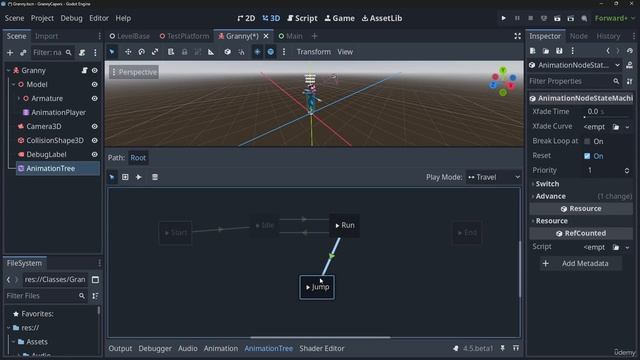Open the Node dock tab
This screenshot has height=360, width=640.
coord(578,36)
